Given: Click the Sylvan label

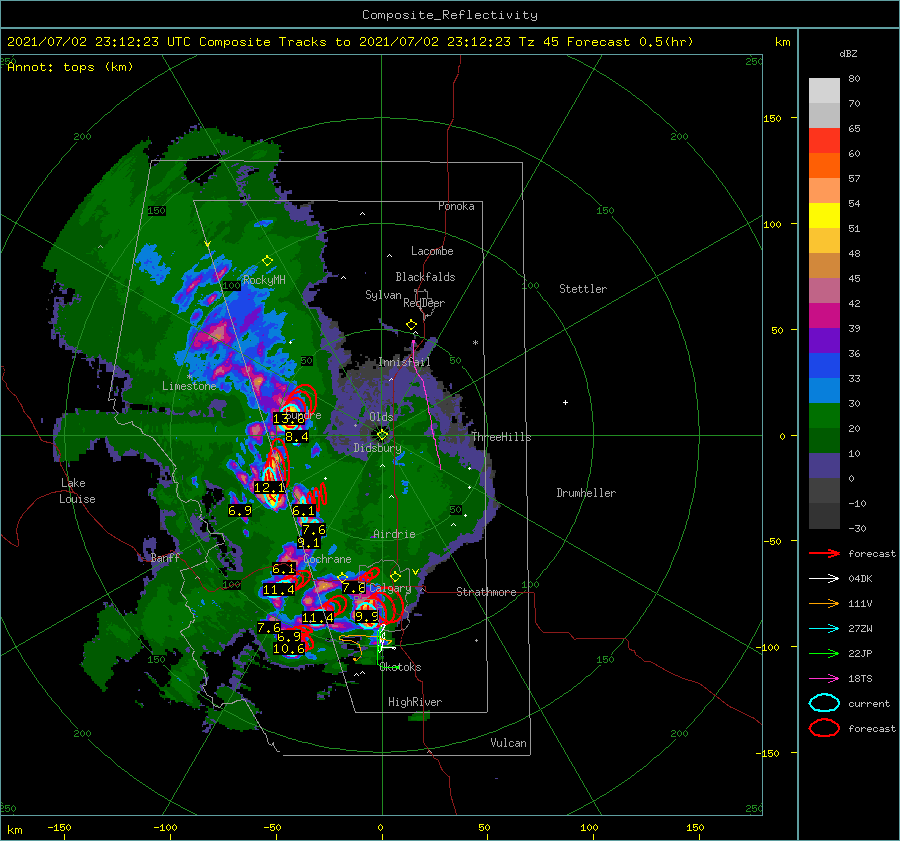Looking at the screenshot, I should click(x=383, y=295).
